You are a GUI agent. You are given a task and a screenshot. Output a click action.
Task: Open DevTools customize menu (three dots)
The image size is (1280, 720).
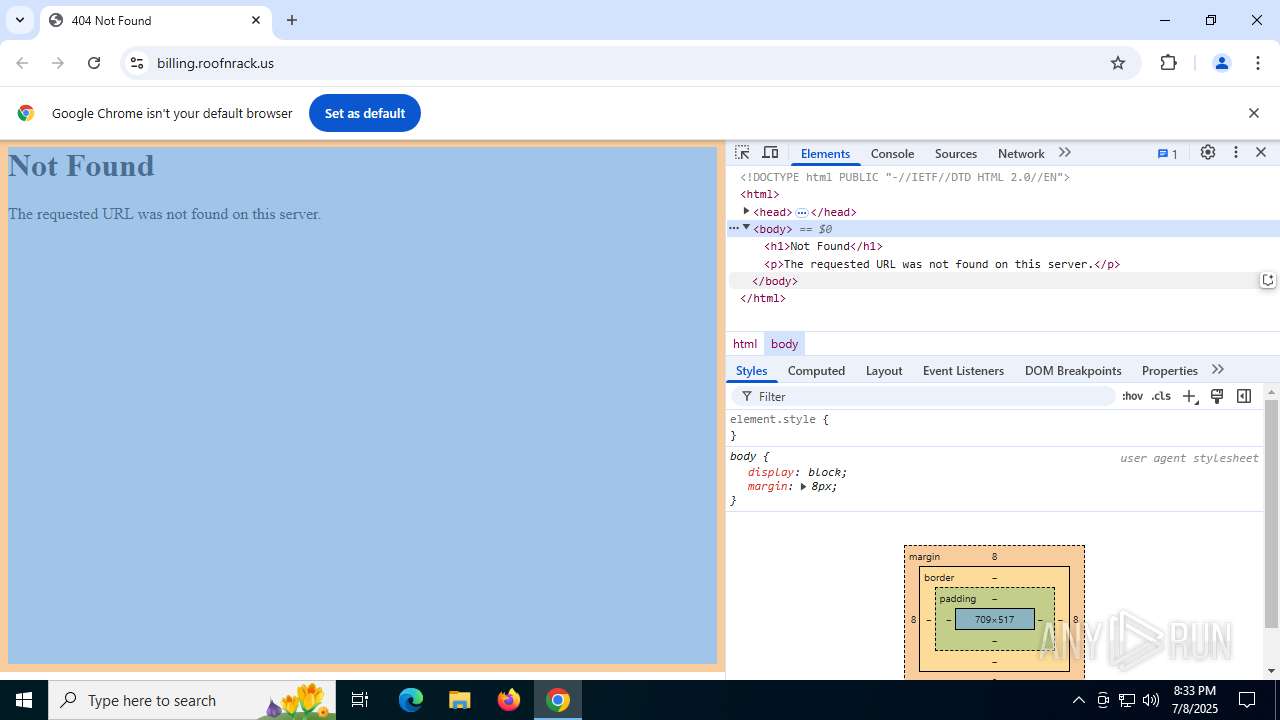tap(1236, 153)
